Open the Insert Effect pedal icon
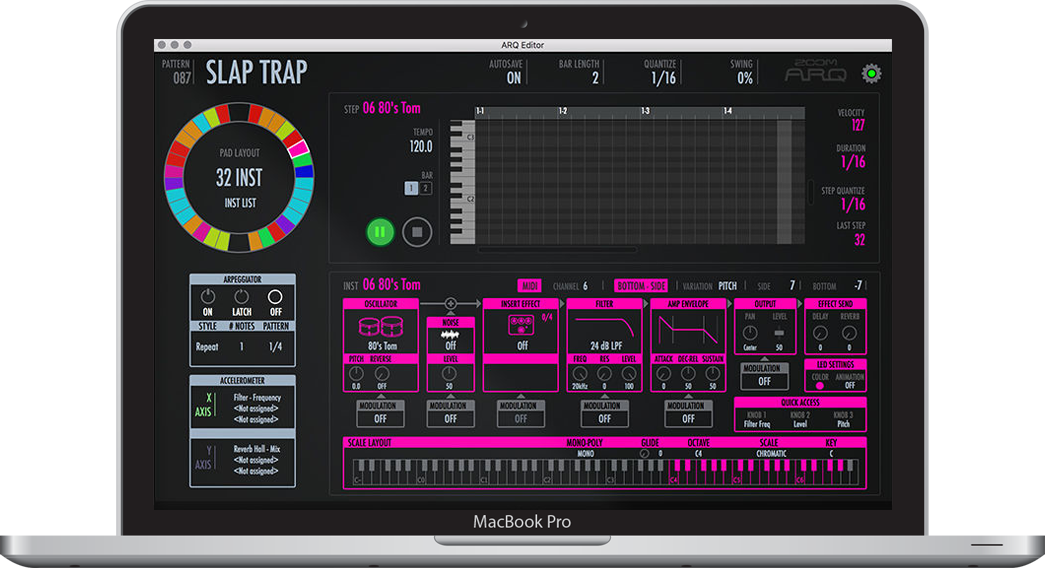 point(521,325)
